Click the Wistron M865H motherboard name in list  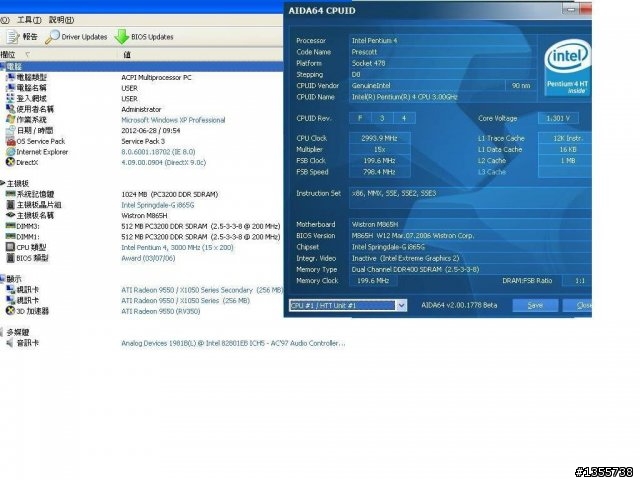[144, 216]
